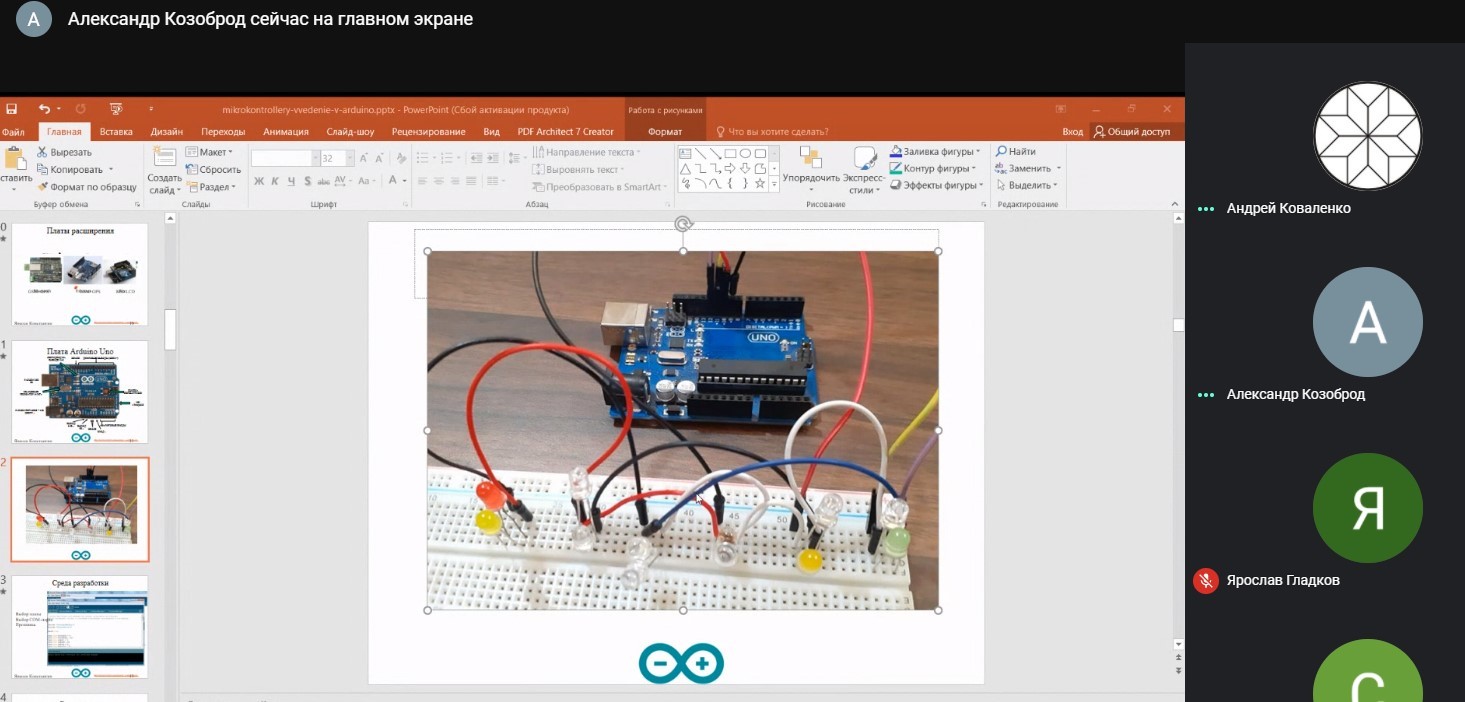Open the Файл tab
Image resolution: width=1465 pixels, height=702 pixels.
(x=13, y=132)
